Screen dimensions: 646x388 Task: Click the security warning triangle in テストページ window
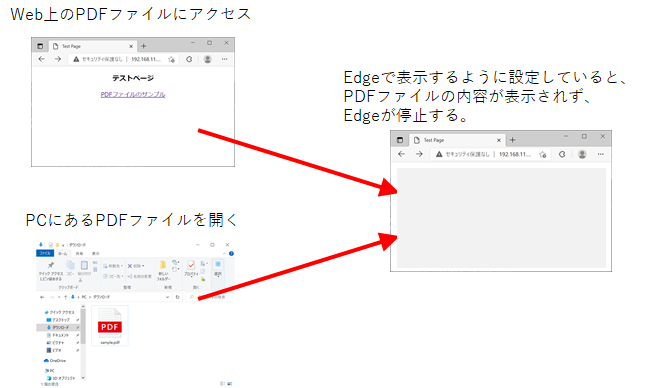(76, 59)
